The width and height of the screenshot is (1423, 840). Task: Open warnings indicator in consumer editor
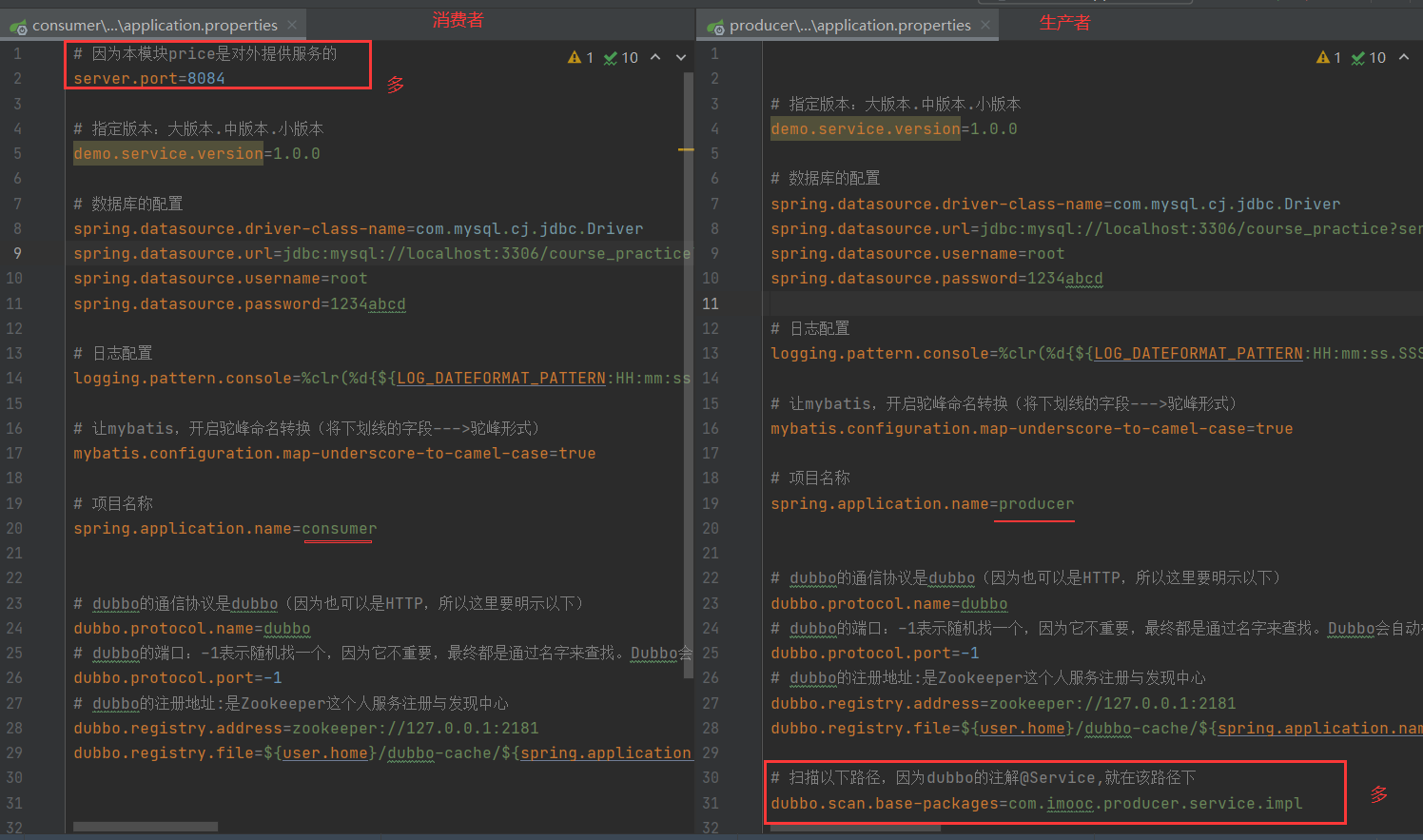click(580, 58)
